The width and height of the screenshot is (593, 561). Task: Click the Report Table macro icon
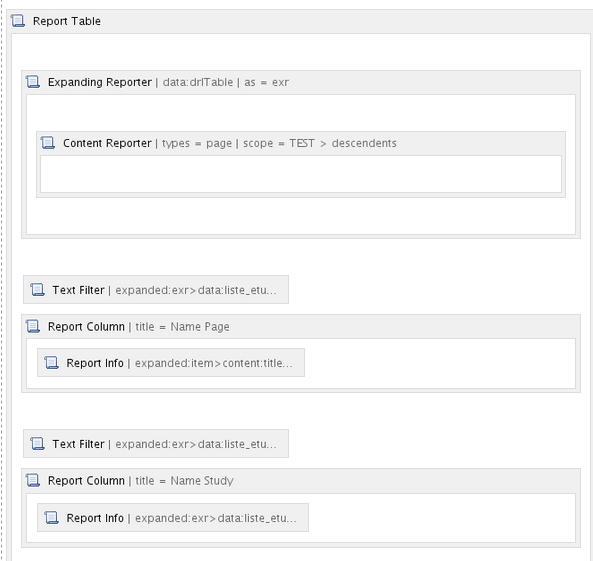(18, 21)
